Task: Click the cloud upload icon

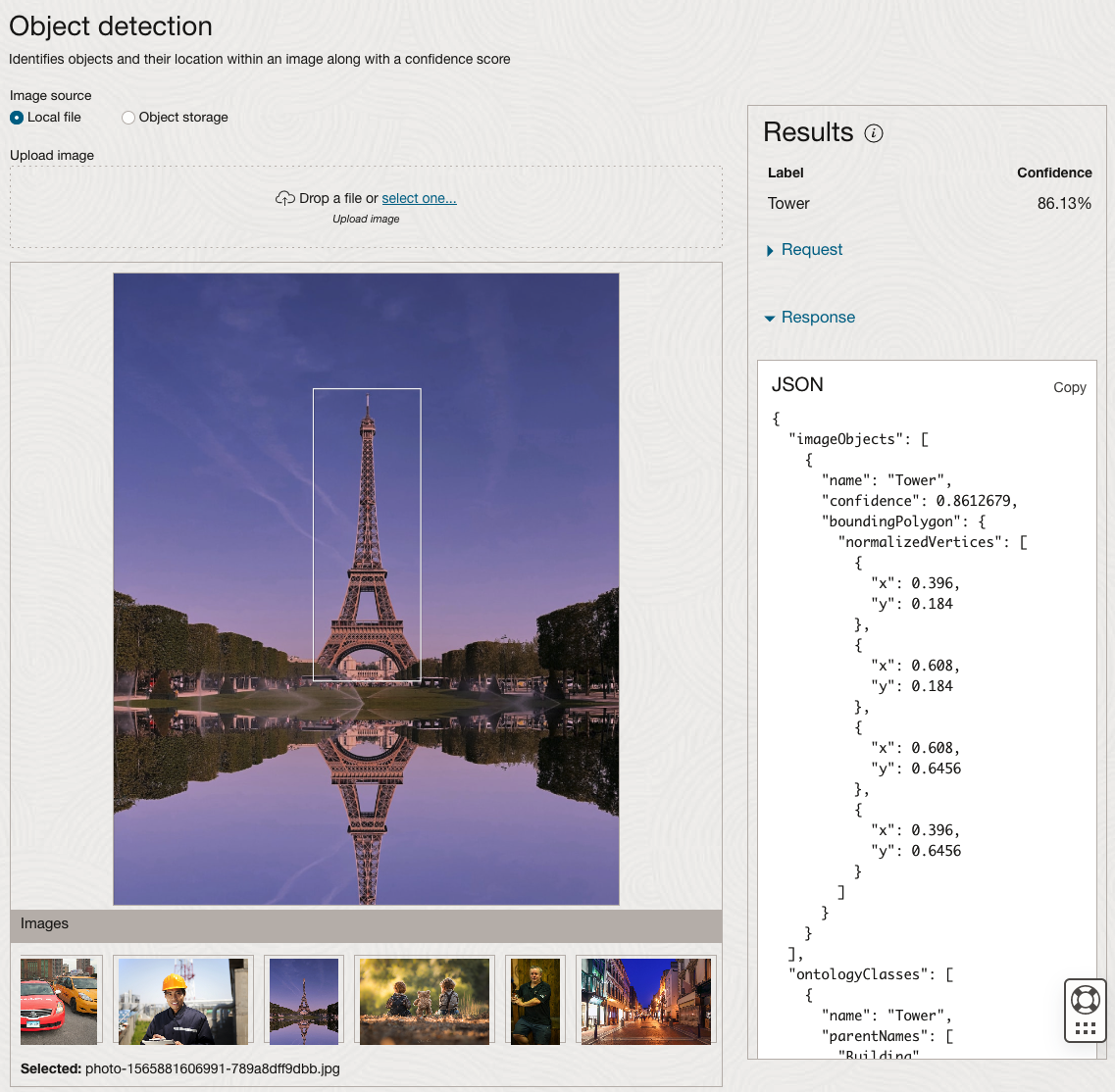Action: coord(284,198)
